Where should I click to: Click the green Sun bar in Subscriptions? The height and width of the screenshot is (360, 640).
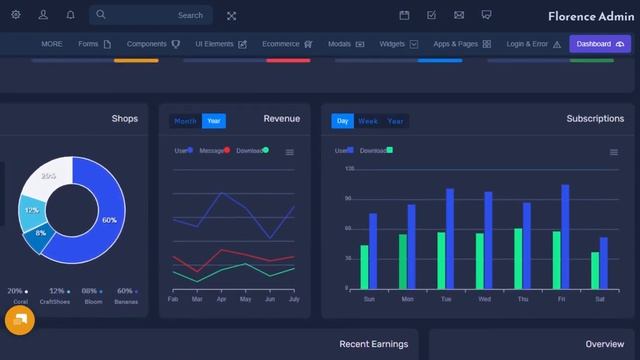coord(364,267)
